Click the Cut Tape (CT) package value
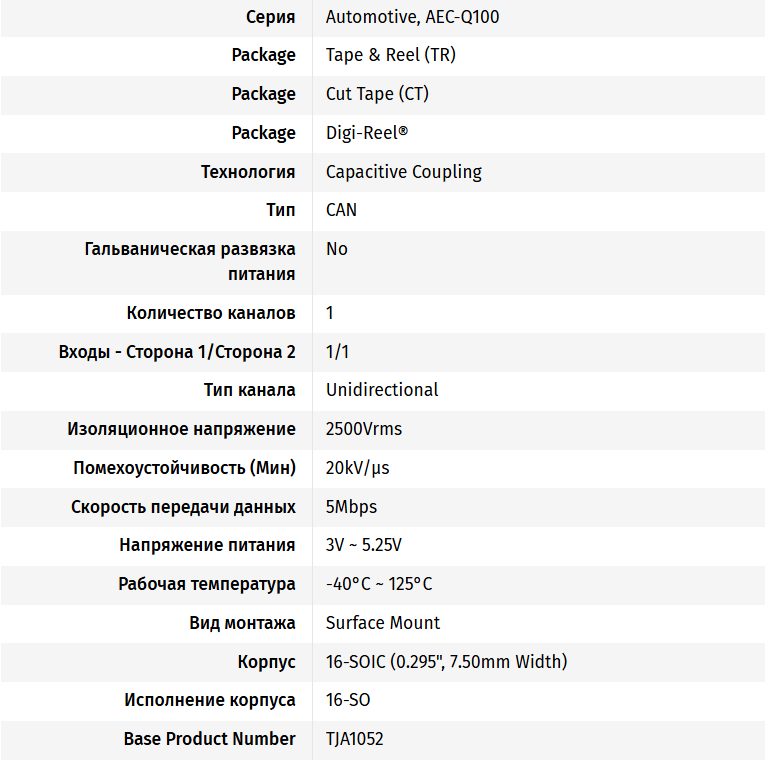 pos(377,94)
